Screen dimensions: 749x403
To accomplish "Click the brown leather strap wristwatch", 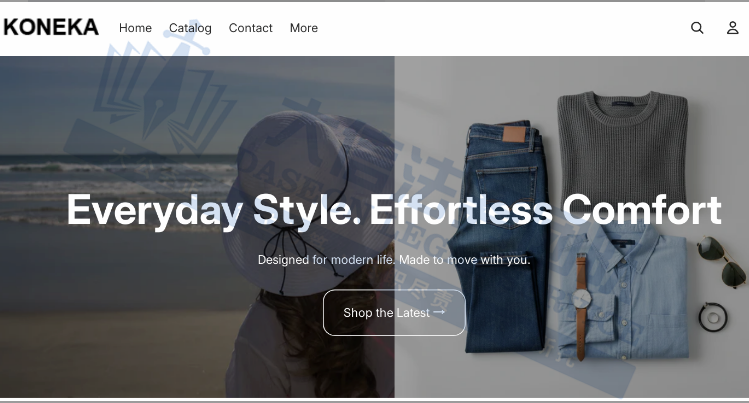I will click(x=581, y=300).
